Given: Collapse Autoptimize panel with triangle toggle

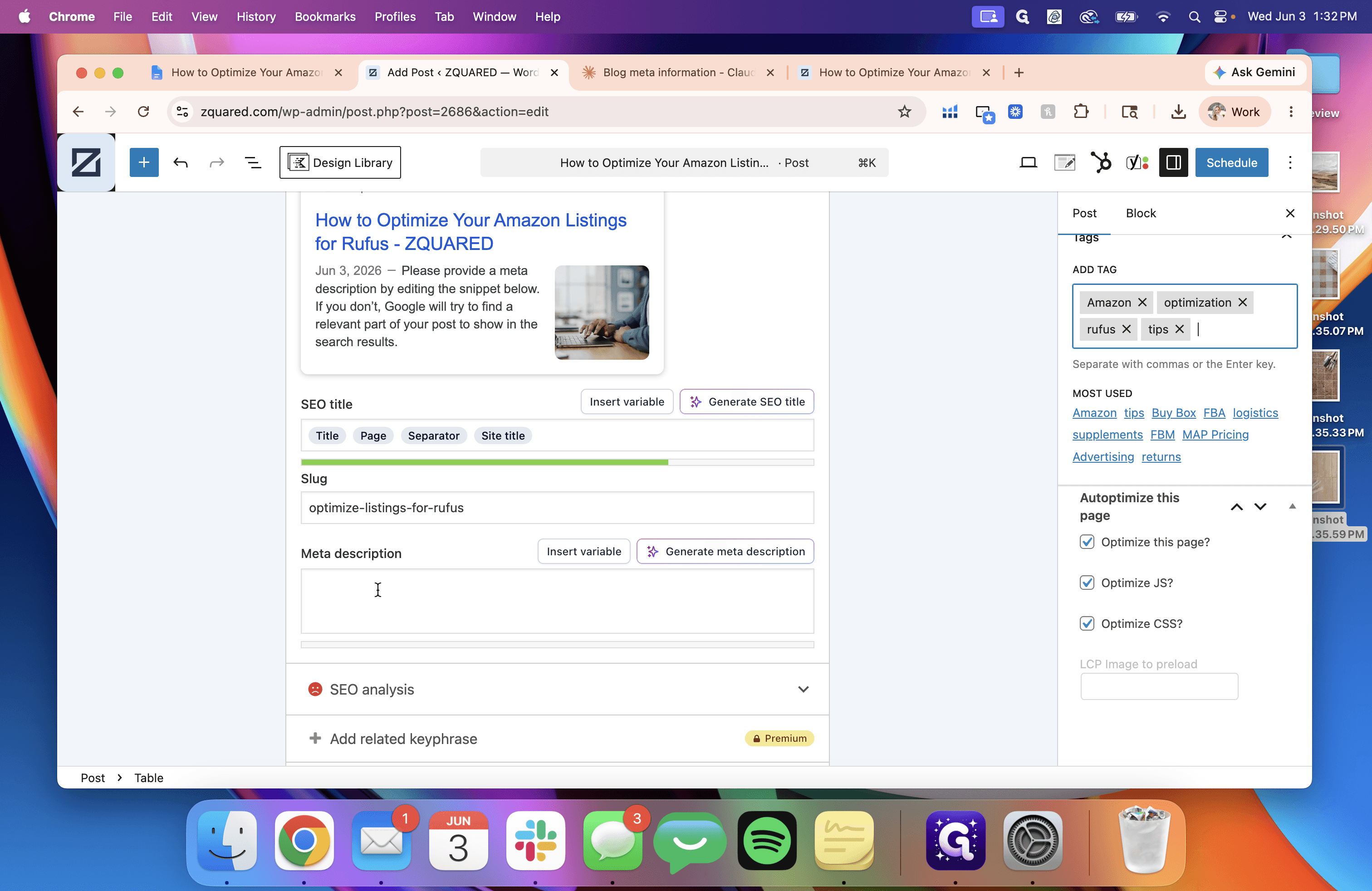Looking at the screenshot, I should pos(1292,507).
